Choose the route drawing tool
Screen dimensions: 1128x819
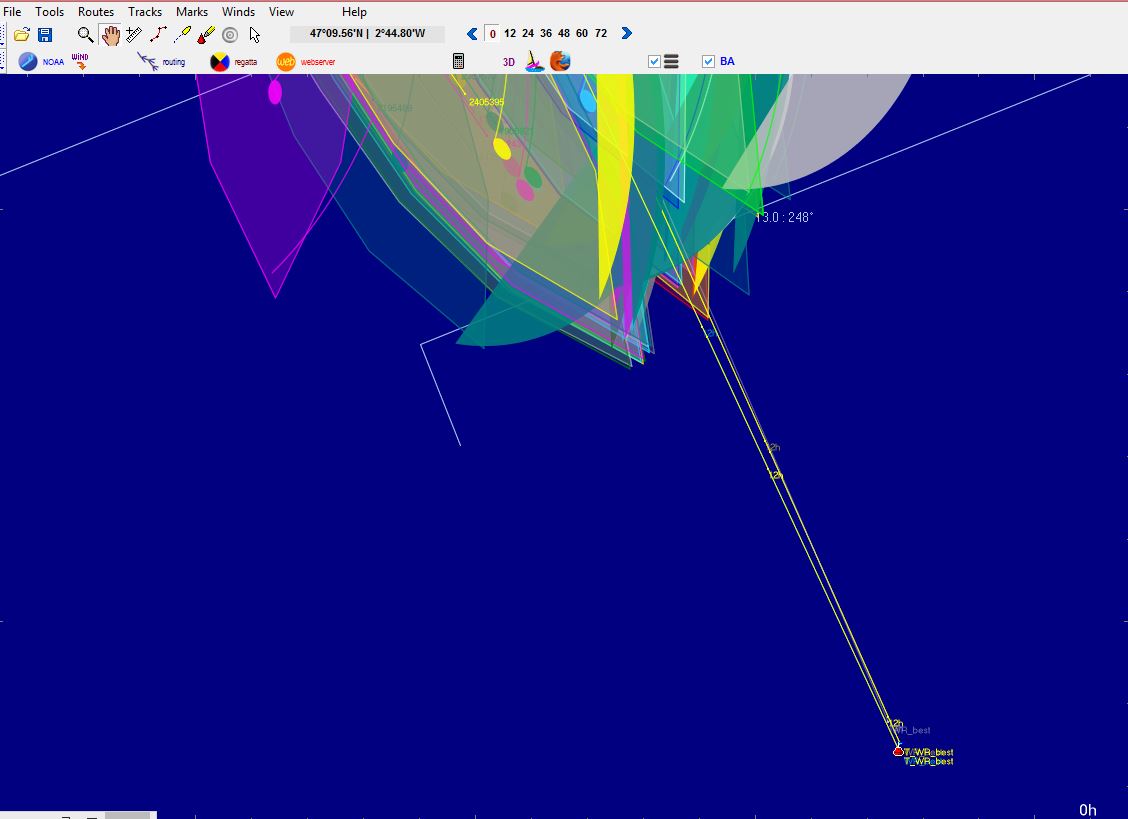pos(158,35)
